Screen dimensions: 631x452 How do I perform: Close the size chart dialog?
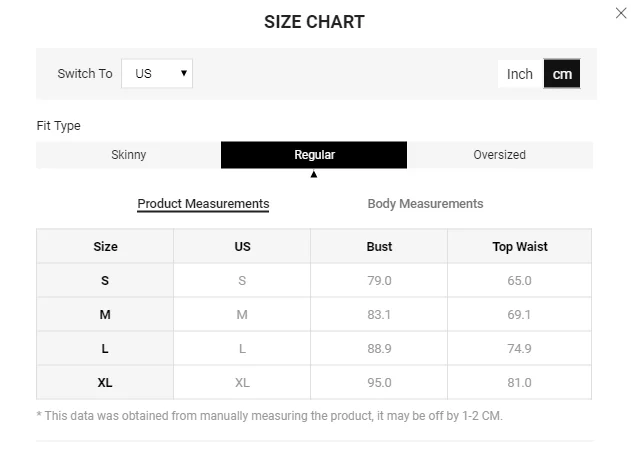pyautogui.click(x=621, y=13)
